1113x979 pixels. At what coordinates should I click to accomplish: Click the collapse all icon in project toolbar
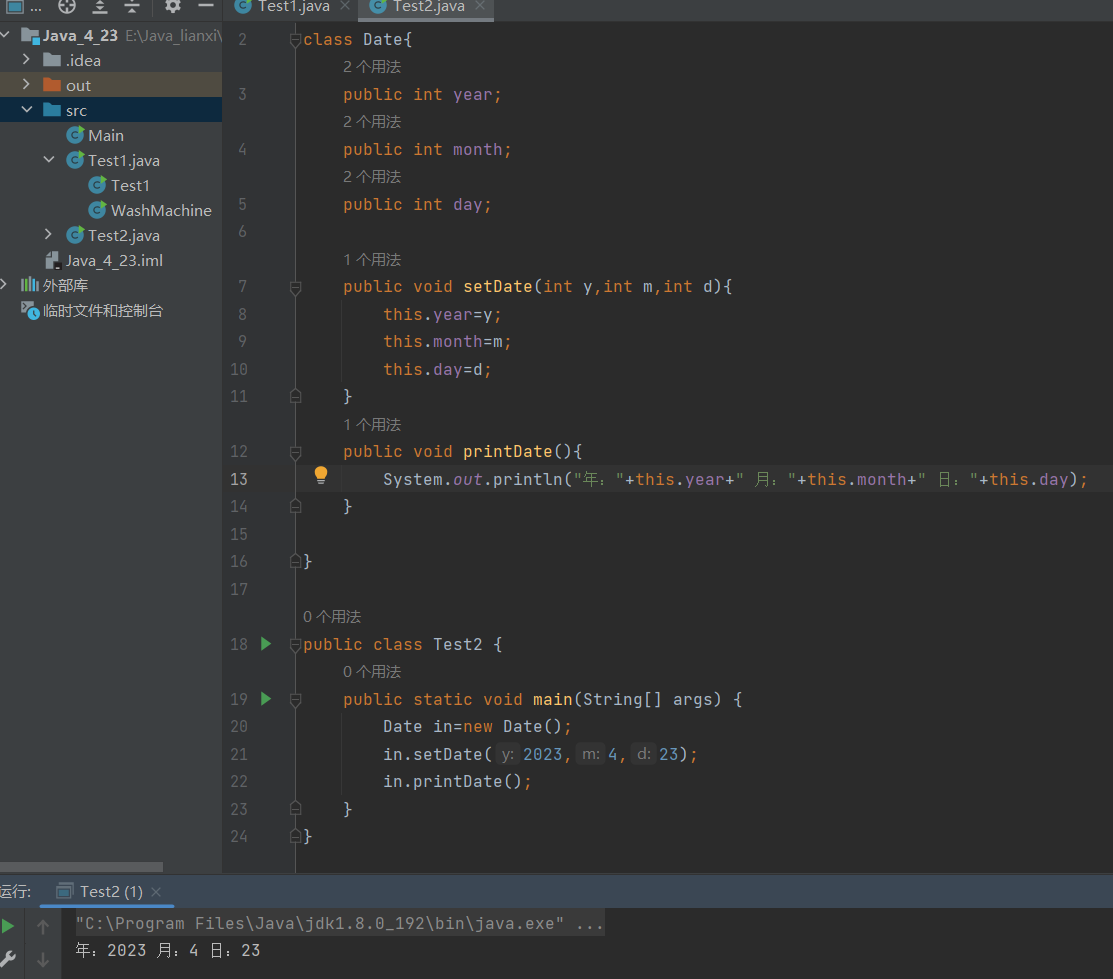[x=132, y=6]
